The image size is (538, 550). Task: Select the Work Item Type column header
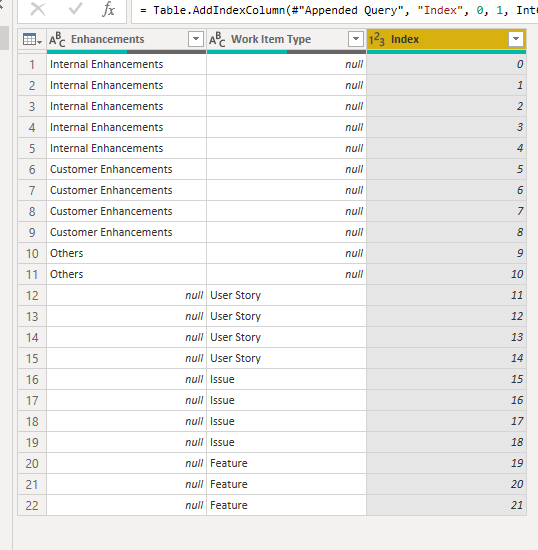click(x=287, y=39)
